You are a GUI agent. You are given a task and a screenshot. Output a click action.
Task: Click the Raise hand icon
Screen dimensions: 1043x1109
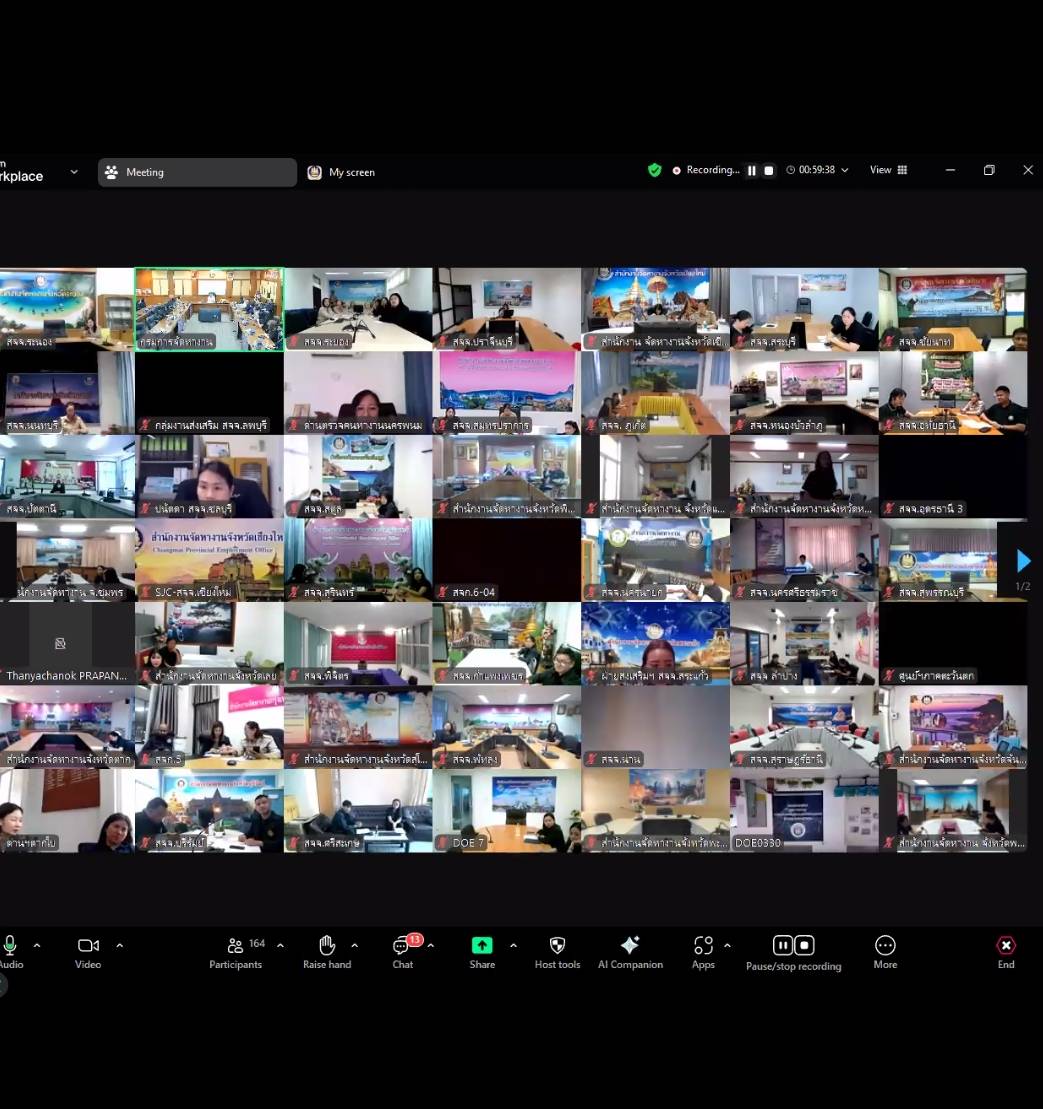[x=327, y=946]
